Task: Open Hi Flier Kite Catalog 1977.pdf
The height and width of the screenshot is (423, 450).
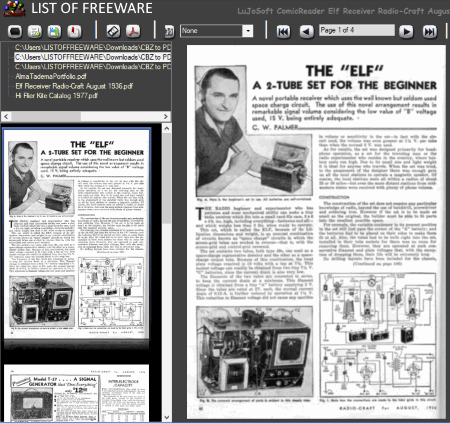Action: (56, 96)
